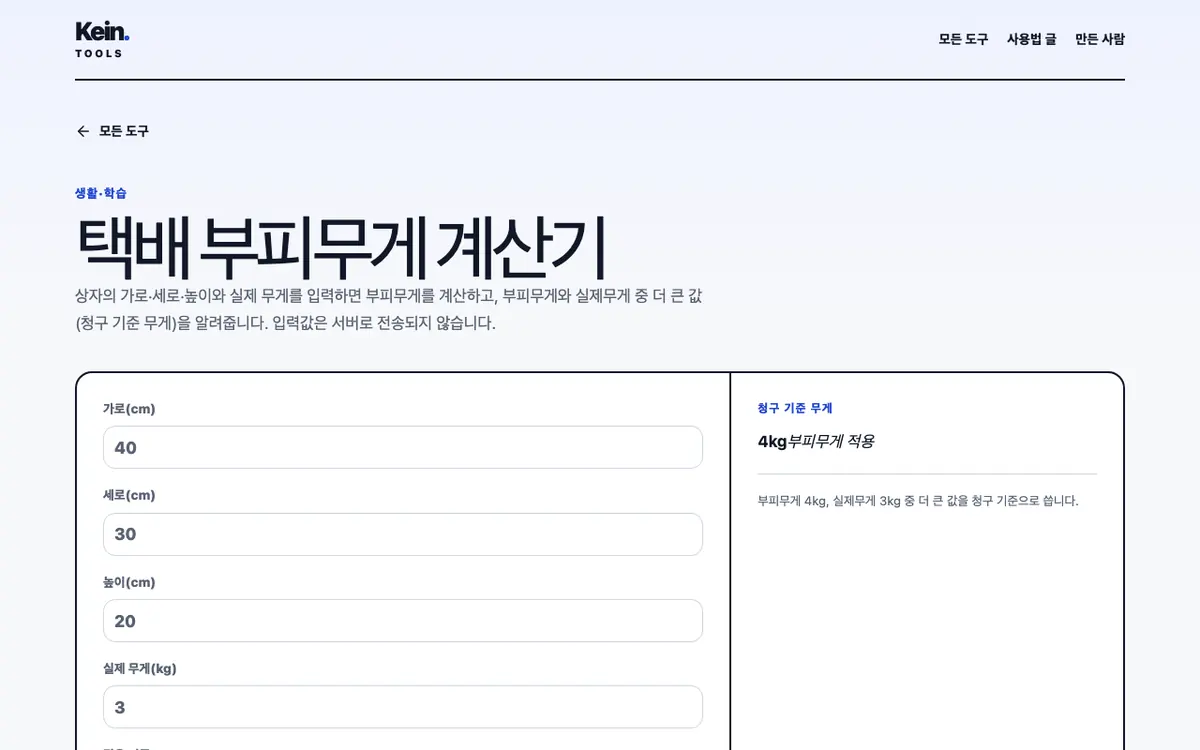
Task: Open the 사용법 글 navigation item
Action: pyautogui.click(x=1031, y=39)
